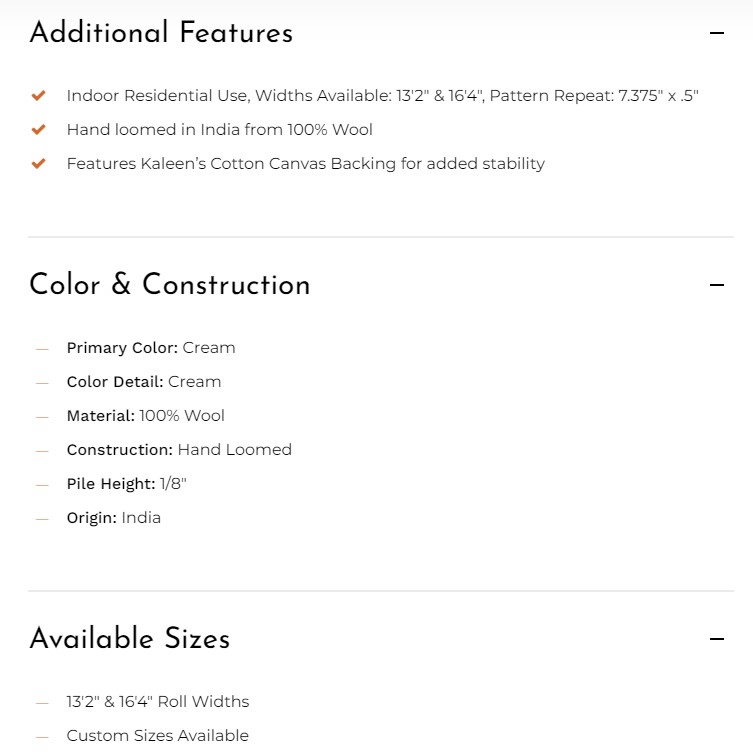This screenshot has width=753, height=754.
Task: Select the 13'2" & 16'4" Roll Widths entry
Action: [x=158, y=702]
